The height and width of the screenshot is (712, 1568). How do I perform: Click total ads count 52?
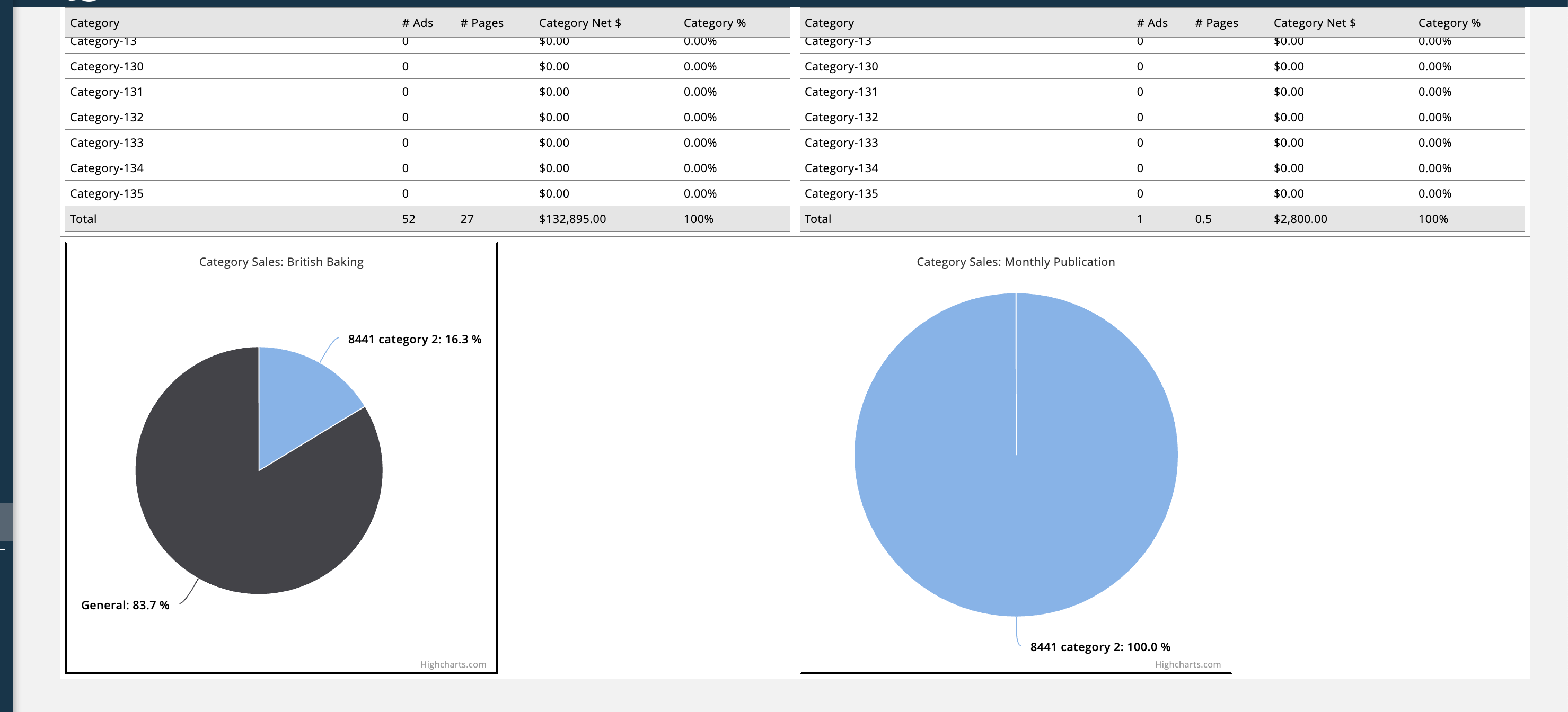pos(409,219)
